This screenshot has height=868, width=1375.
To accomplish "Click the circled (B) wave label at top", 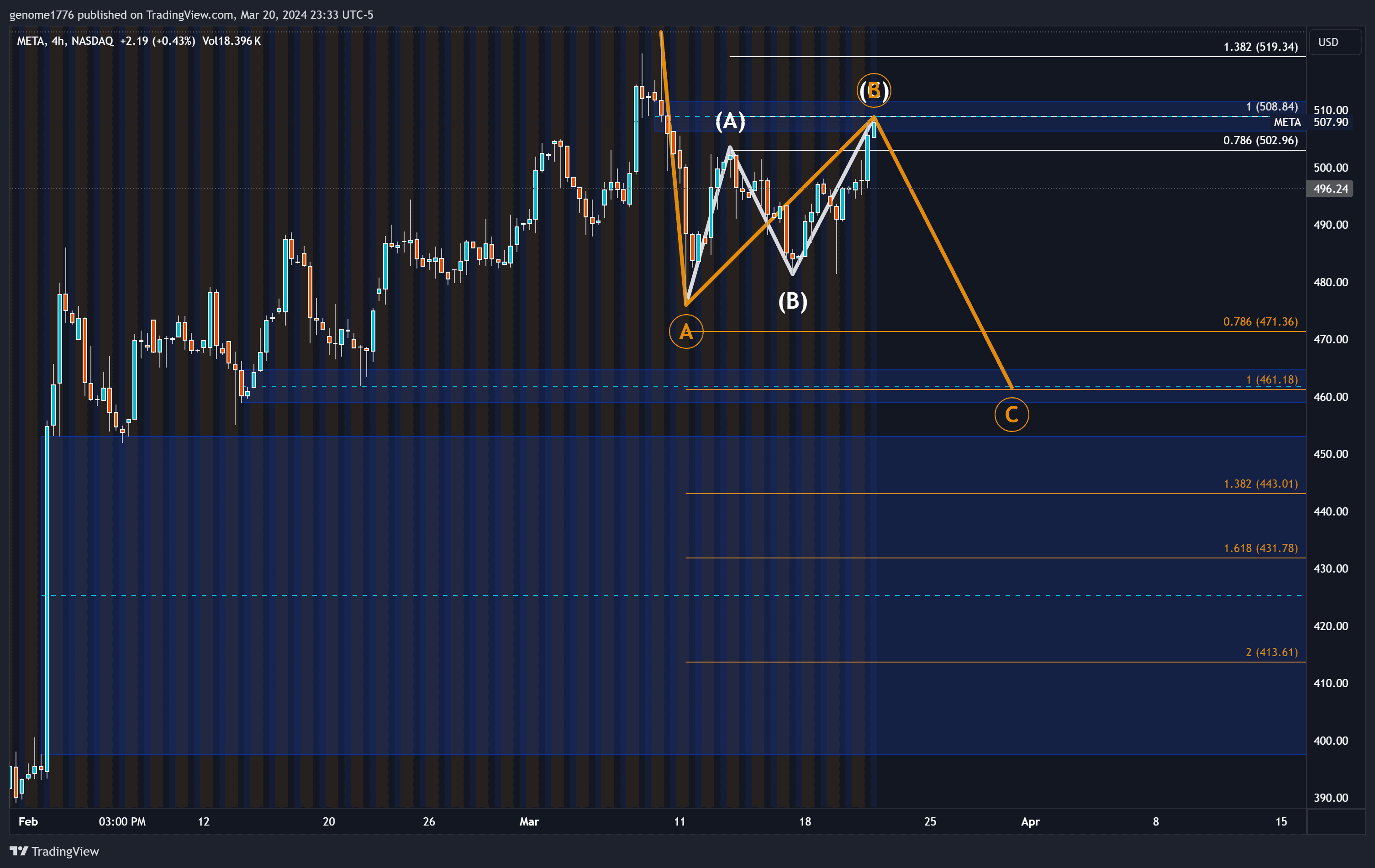I will pos(874,90).
